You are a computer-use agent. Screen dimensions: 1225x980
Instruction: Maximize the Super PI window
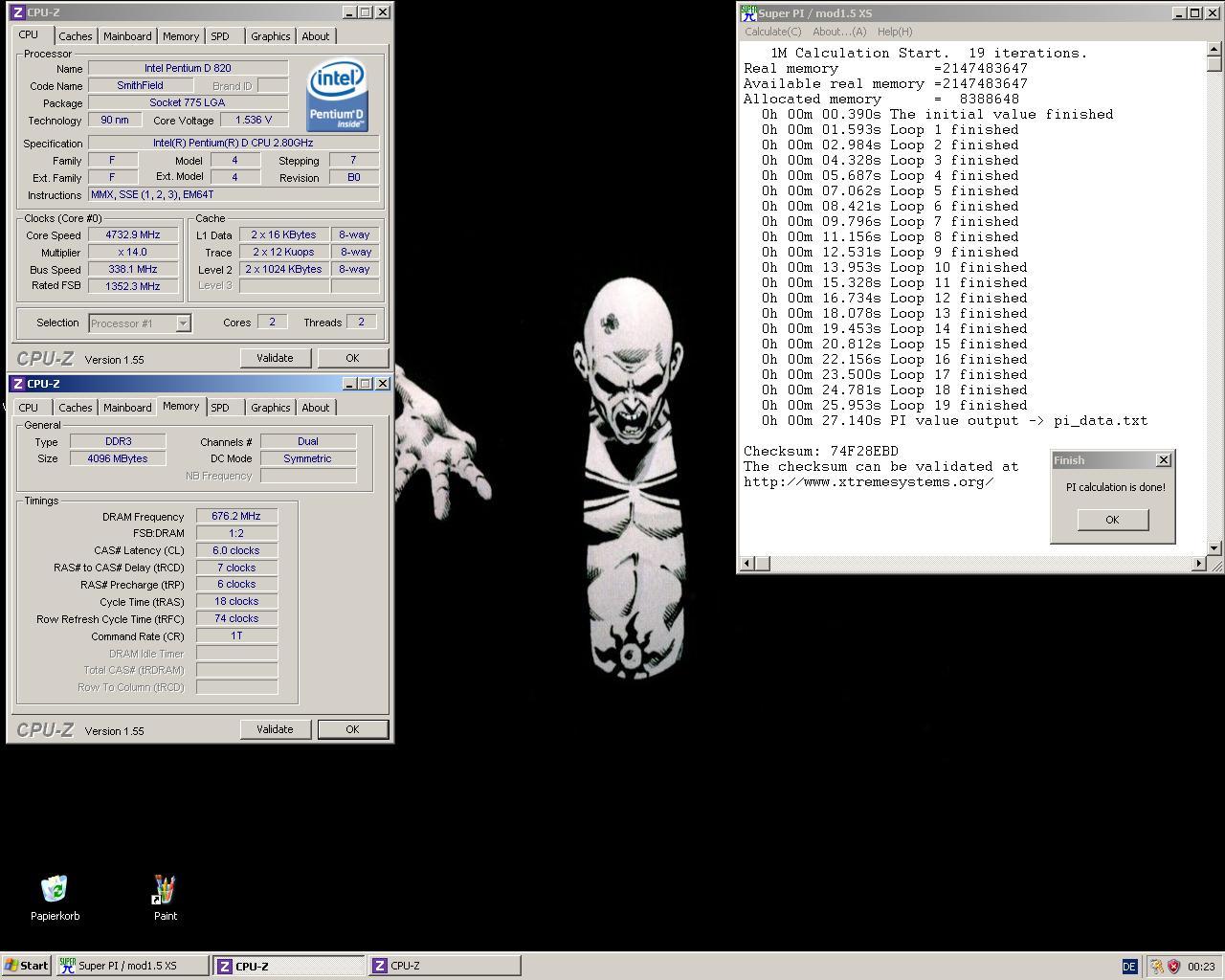tap(1194, 13)
